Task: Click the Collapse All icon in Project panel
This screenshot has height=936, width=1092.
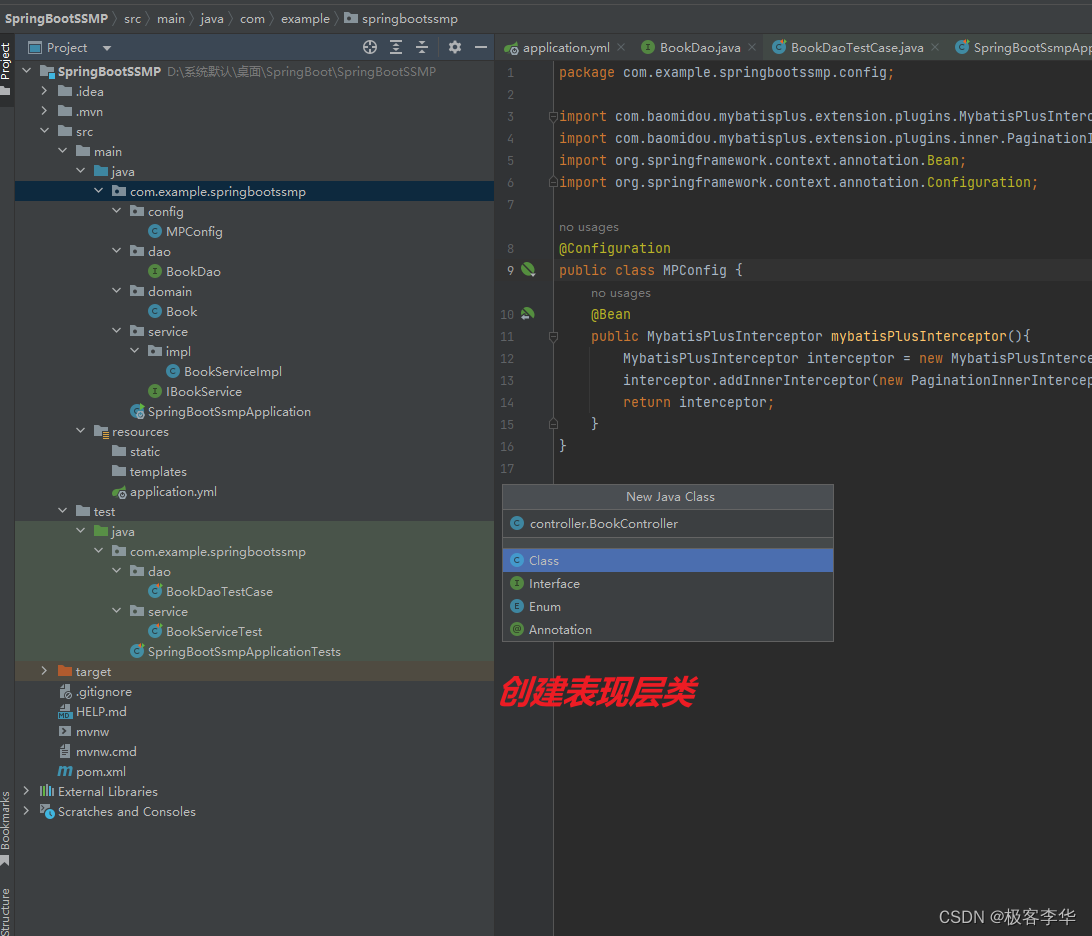Action: pos(422,47)
